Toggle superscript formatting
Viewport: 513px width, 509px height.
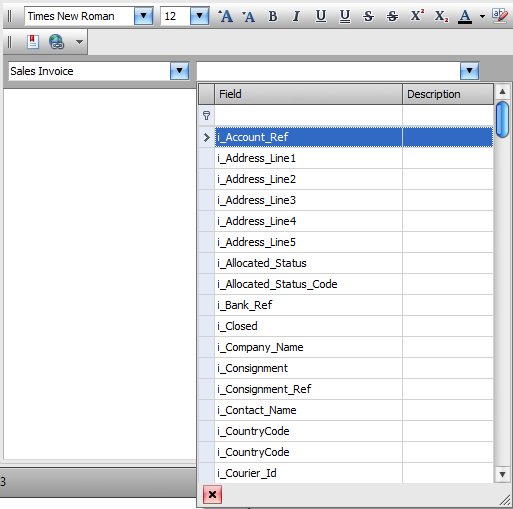click(417, 16)
